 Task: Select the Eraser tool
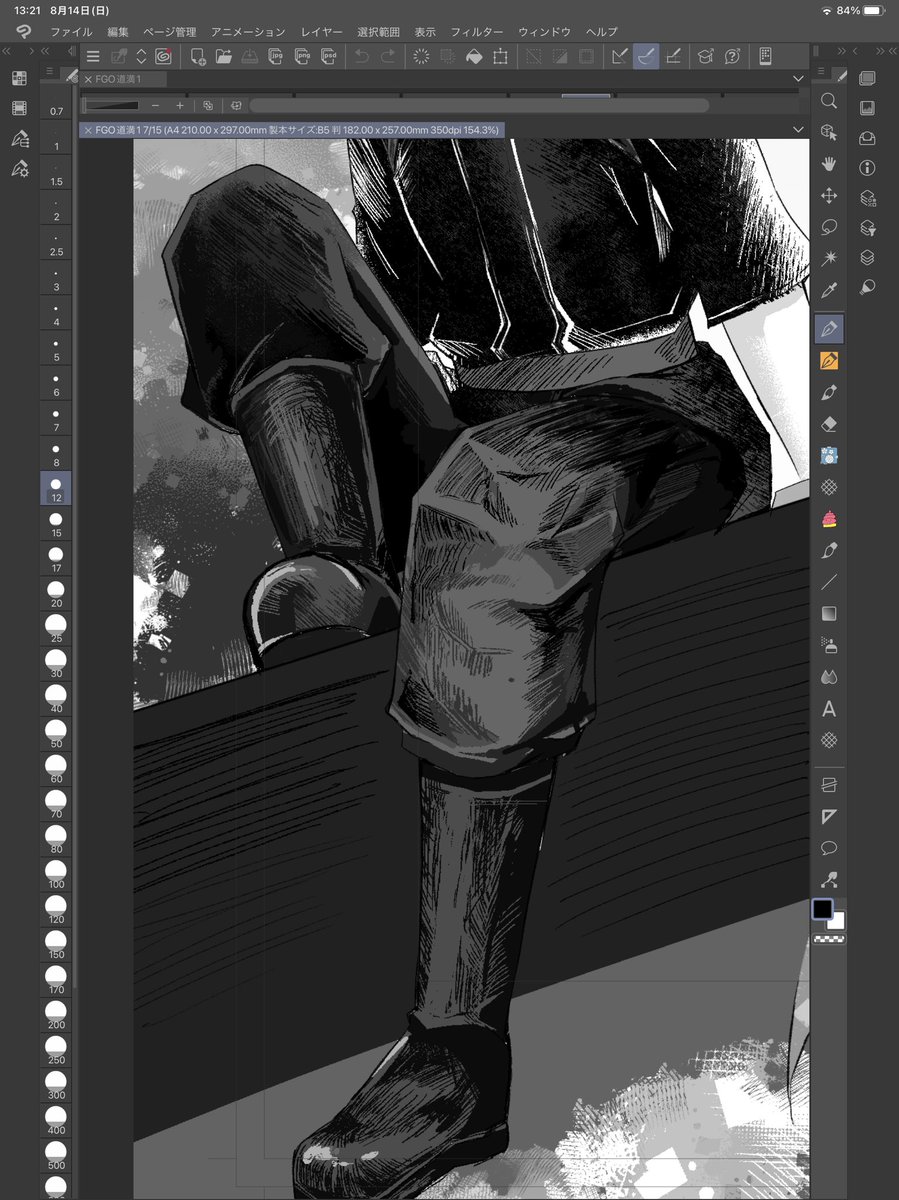[x=828, y=424]
